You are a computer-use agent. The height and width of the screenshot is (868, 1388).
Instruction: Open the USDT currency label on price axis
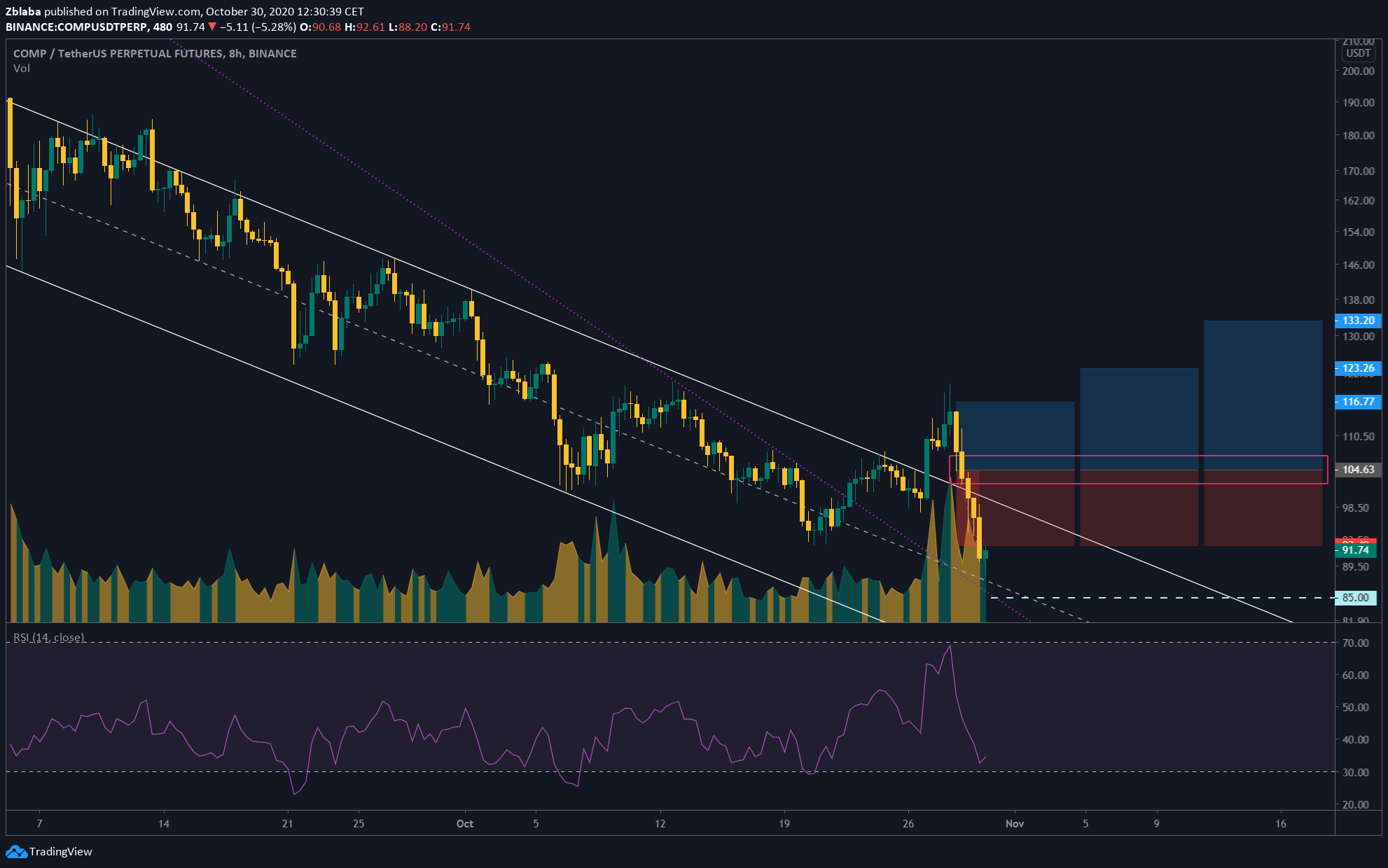[1358, 53]
